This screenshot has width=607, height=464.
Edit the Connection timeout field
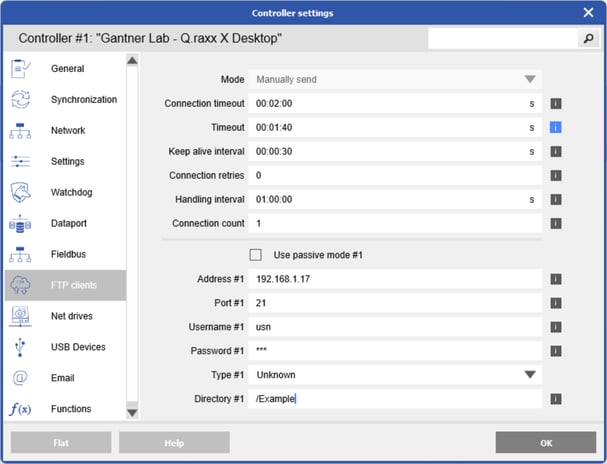tap(395, 103)
